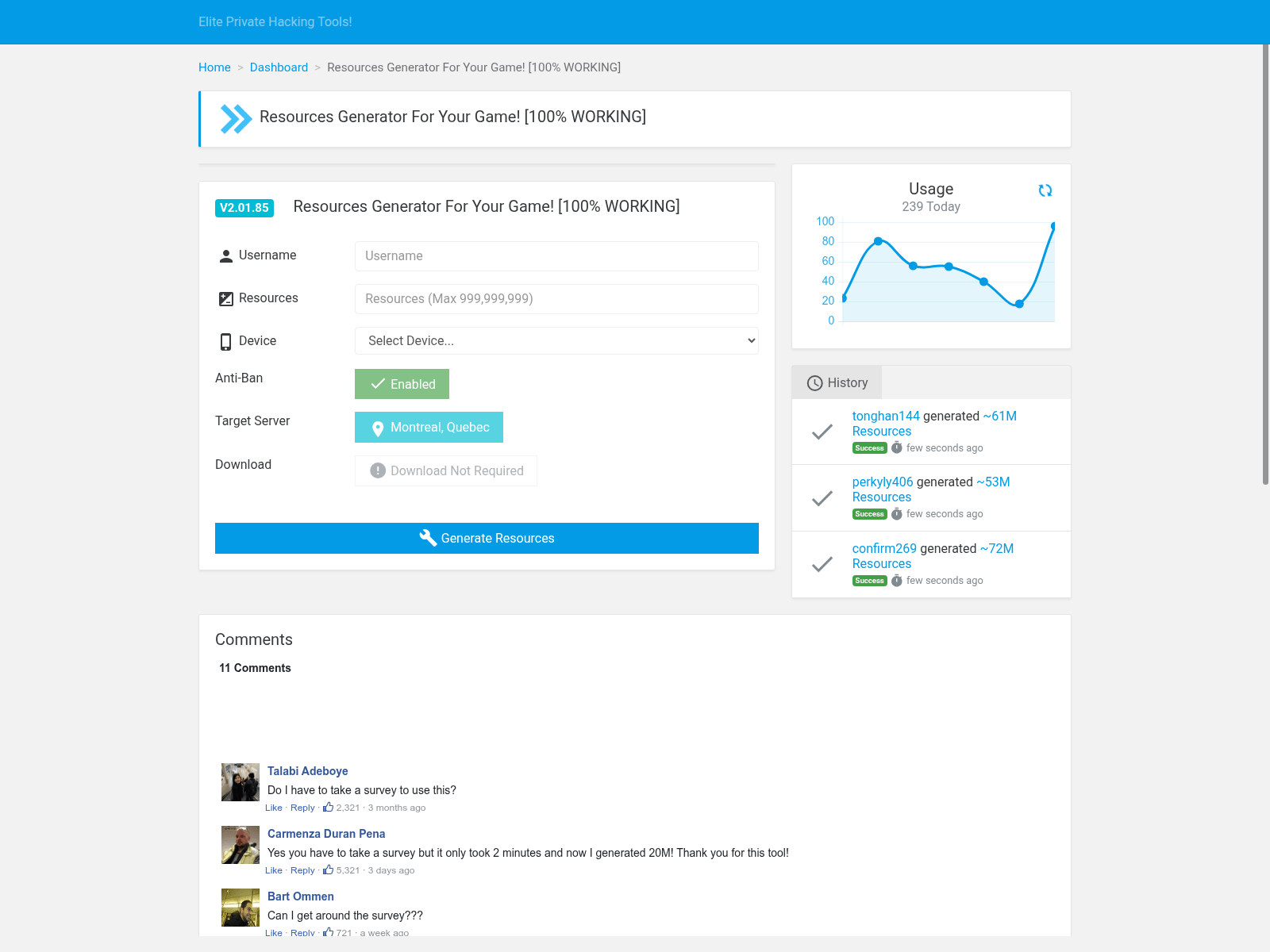Screen dimensions: 1270x952
Task: Click Generate Resources button
Action: [487, 538]
